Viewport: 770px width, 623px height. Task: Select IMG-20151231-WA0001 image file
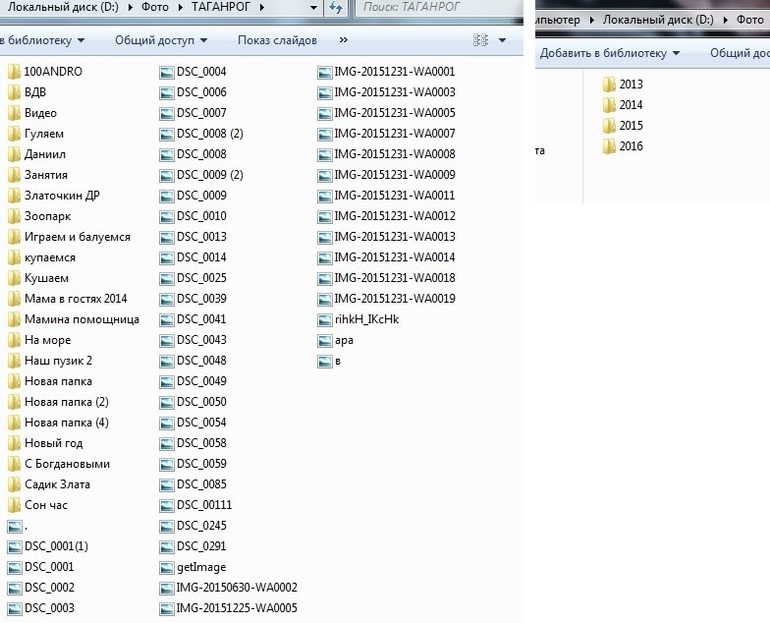pos(394,71)
